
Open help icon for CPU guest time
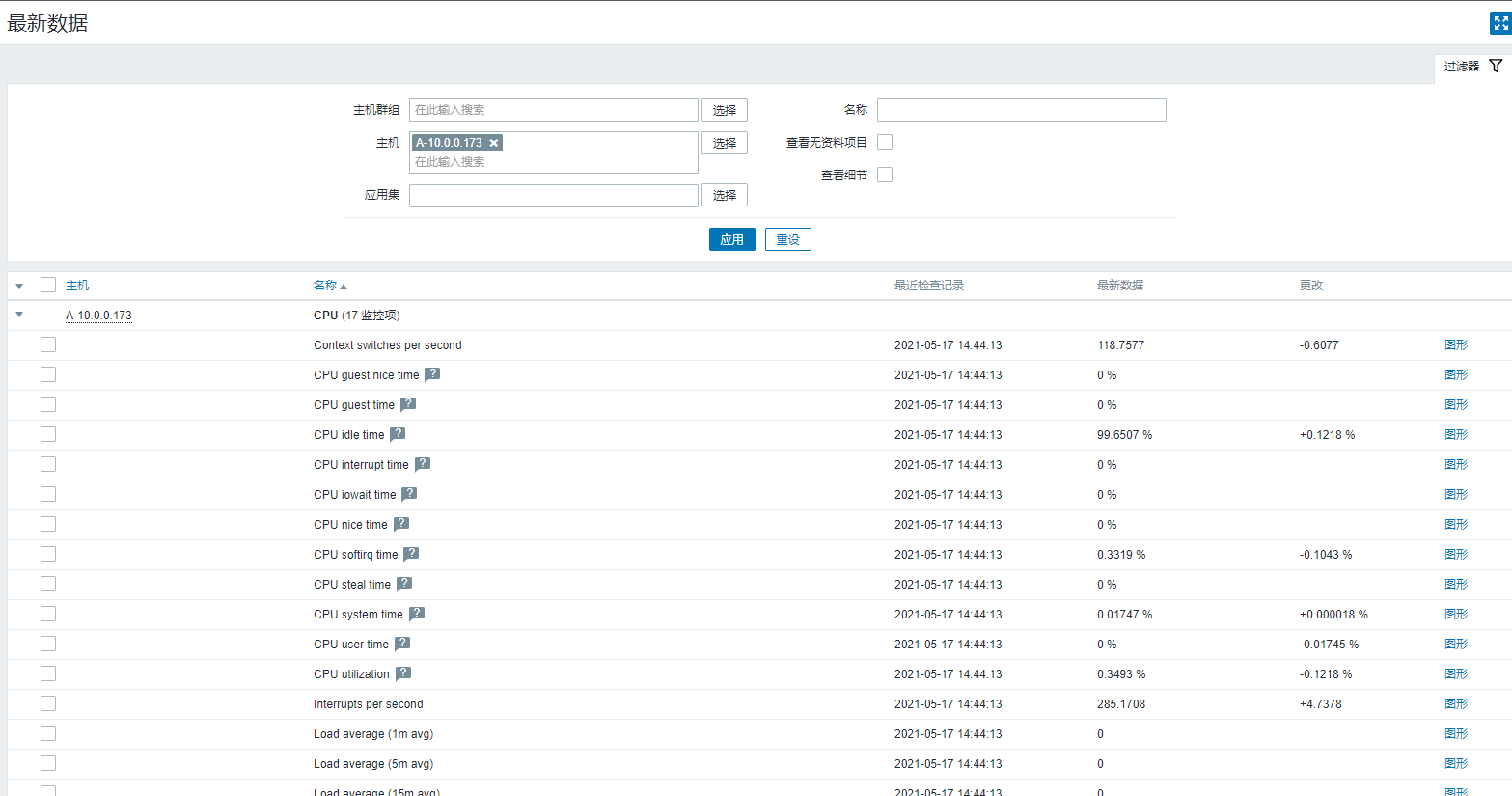pyautogui.click(x=408, y=404)
